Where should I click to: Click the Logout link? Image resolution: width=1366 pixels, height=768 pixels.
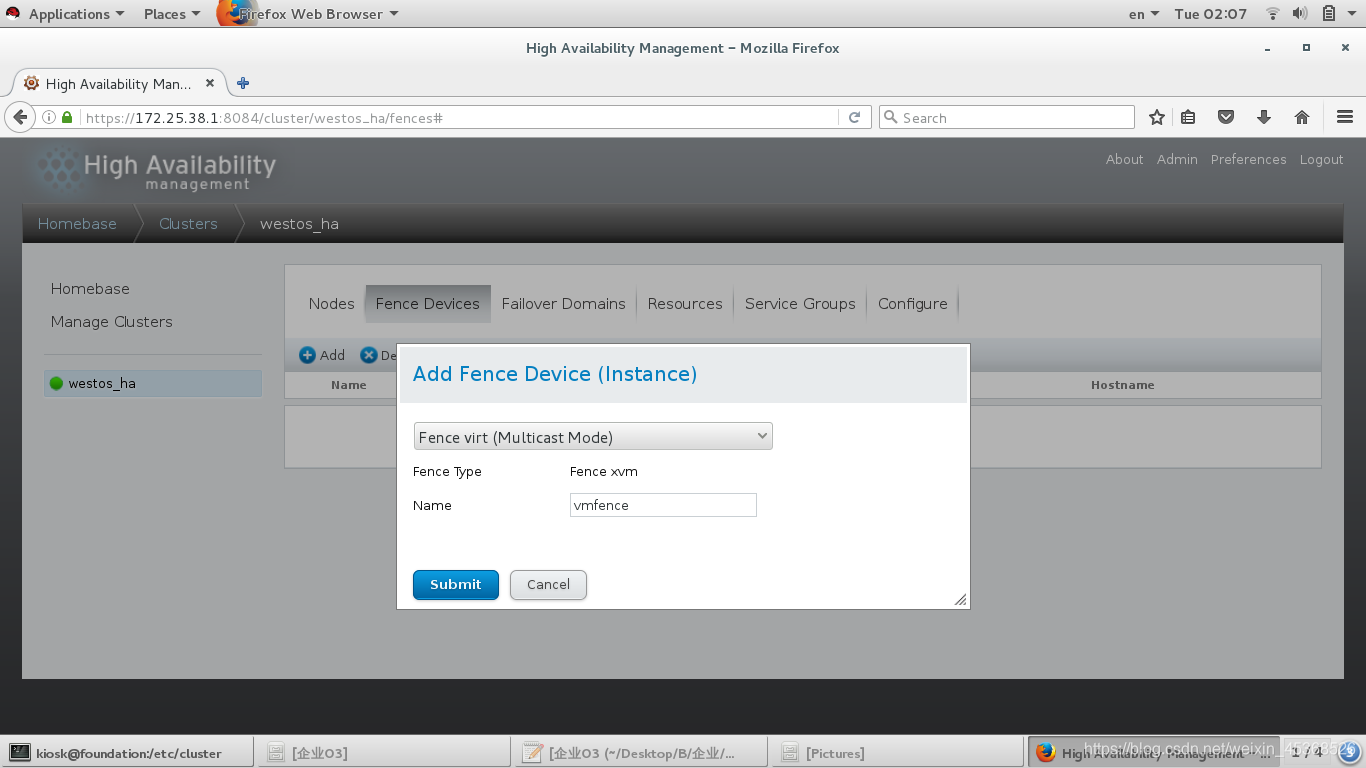[1321, 159]
